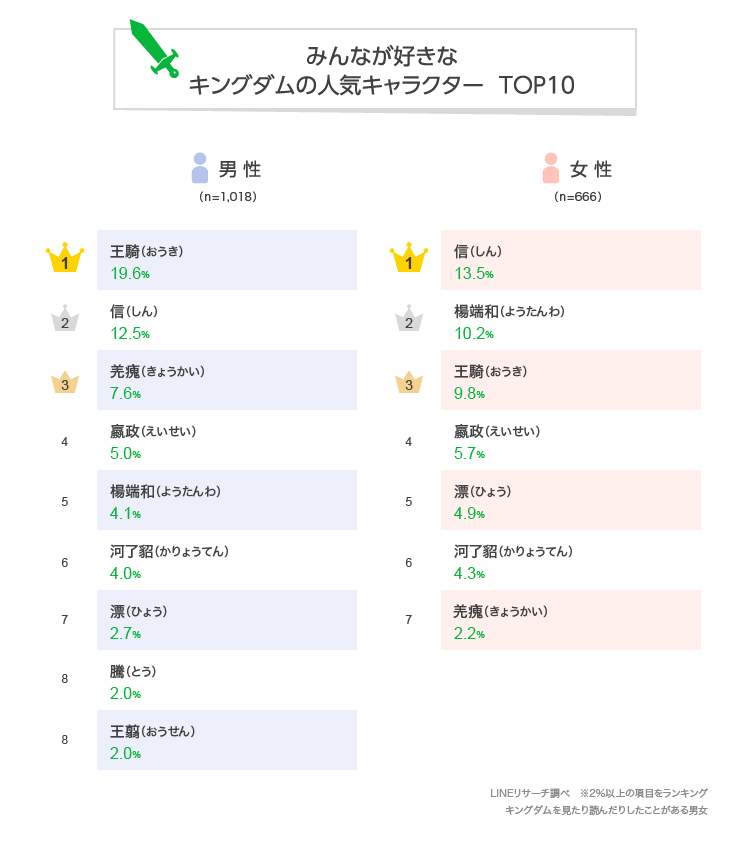
Task: Click the pink female person icon
Action: (x=551, y=168)
